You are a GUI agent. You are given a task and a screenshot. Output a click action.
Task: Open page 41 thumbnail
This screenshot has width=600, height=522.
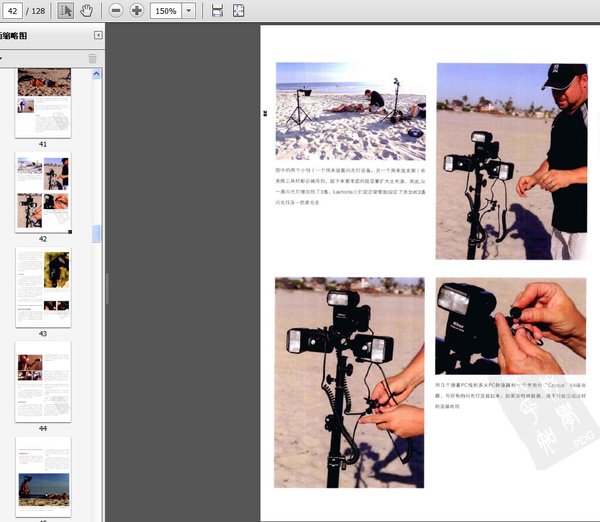tap(43, 103)
